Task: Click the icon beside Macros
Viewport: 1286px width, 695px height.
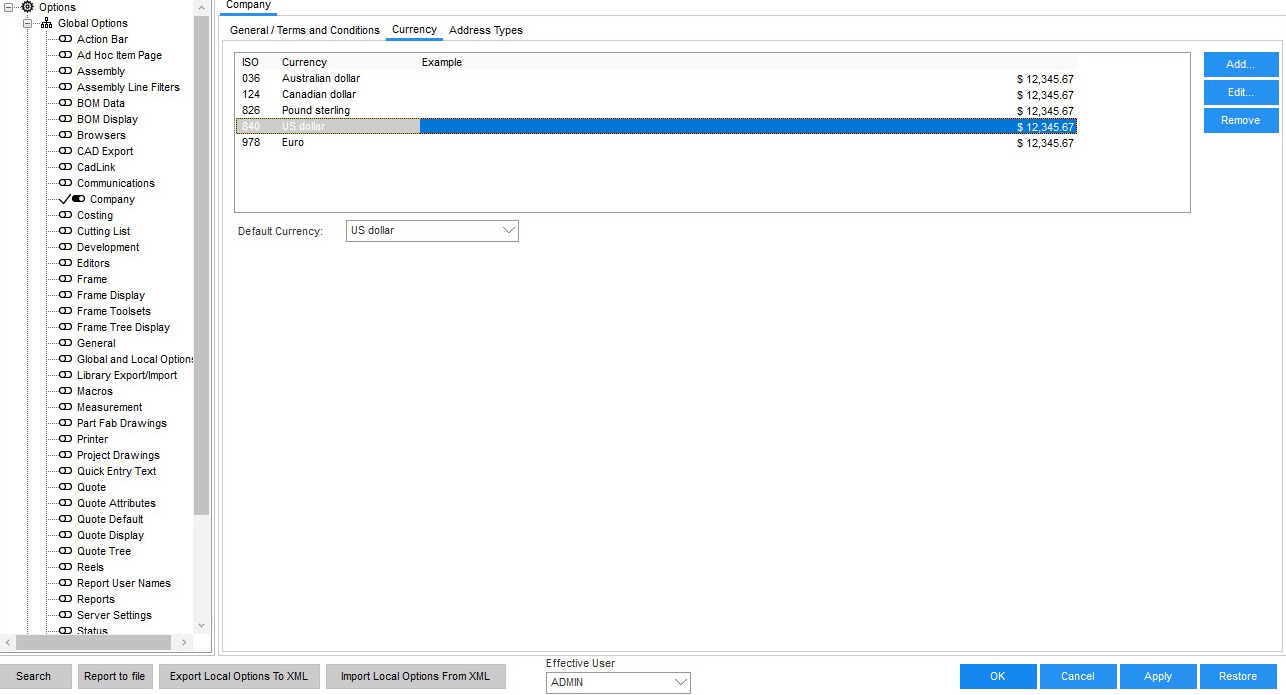Action: (x=66, y=391)
